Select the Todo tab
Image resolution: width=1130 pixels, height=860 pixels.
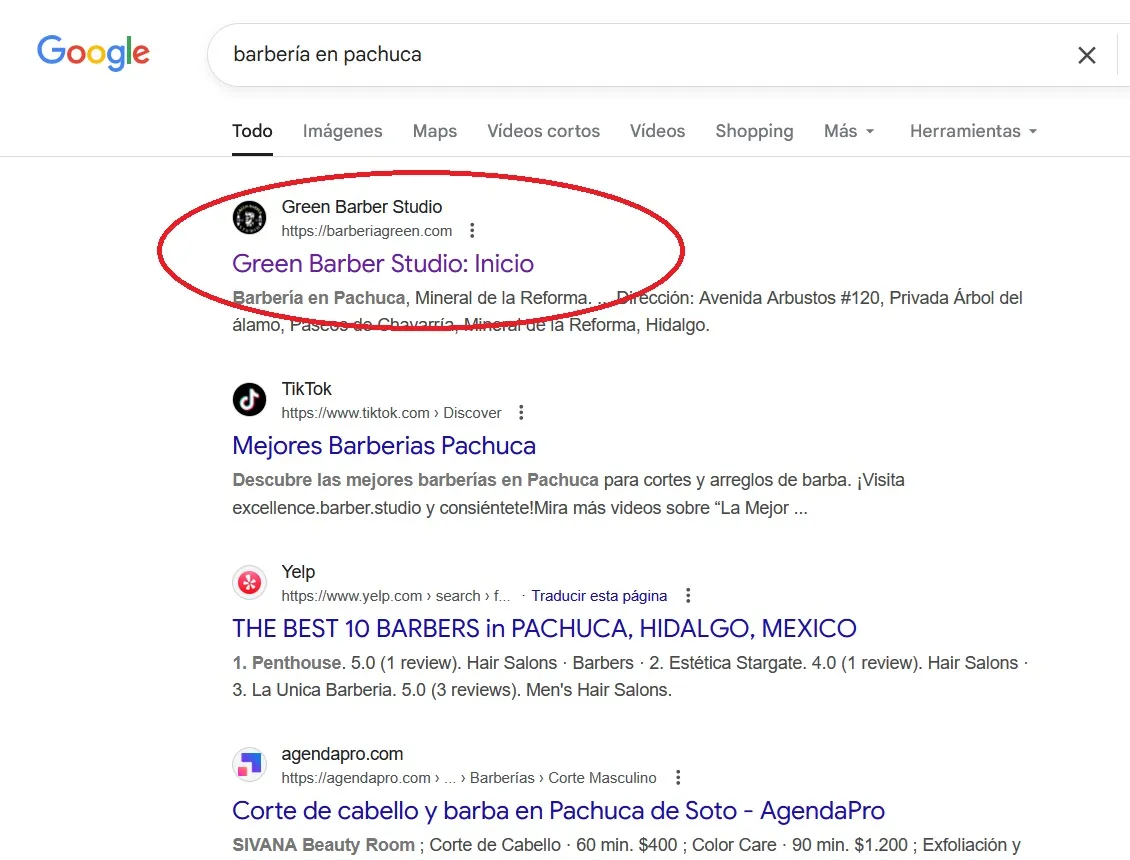coord(252,131)
